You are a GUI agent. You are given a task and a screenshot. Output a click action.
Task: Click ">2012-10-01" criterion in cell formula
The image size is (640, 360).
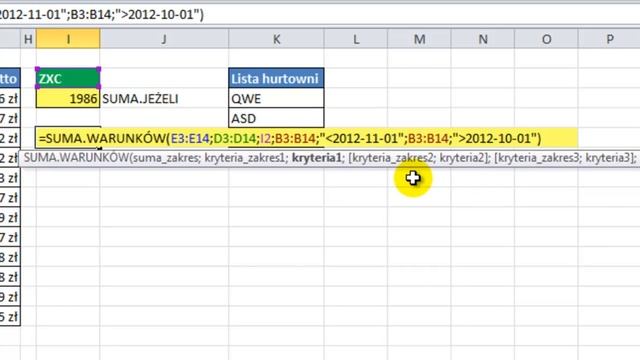click(495, 138)
